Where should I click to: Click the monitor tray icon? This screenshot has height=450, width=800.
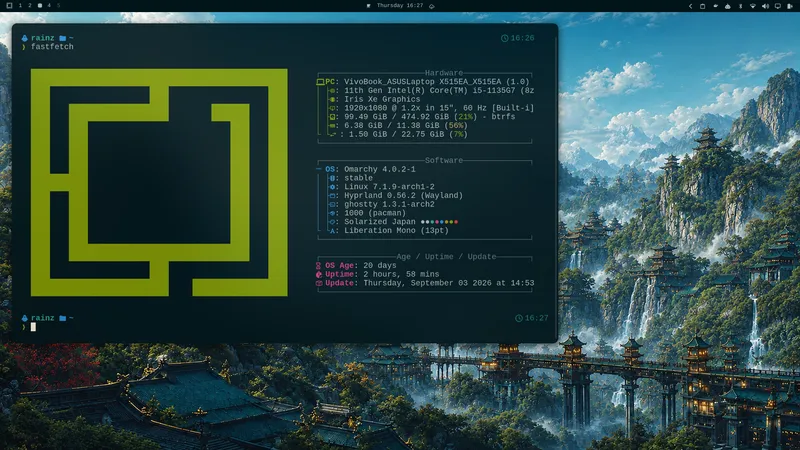click(x=778, y=6)
